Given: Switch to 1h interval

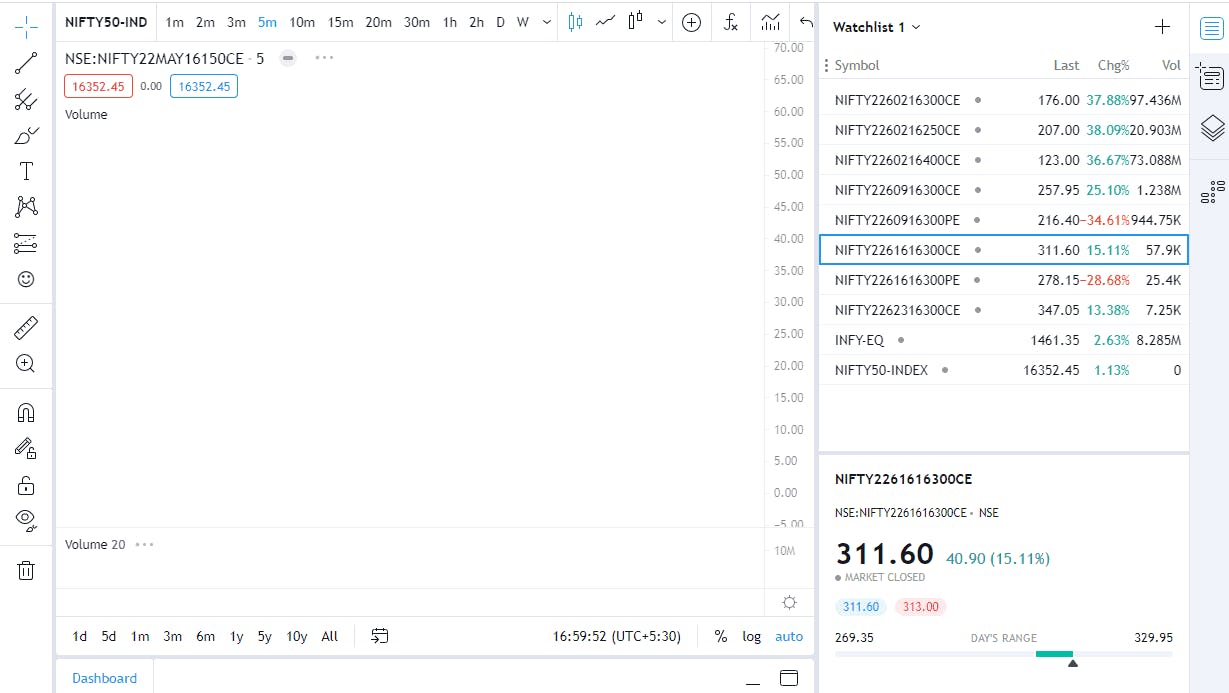Looking at the screenshot, I should [450, 22].
